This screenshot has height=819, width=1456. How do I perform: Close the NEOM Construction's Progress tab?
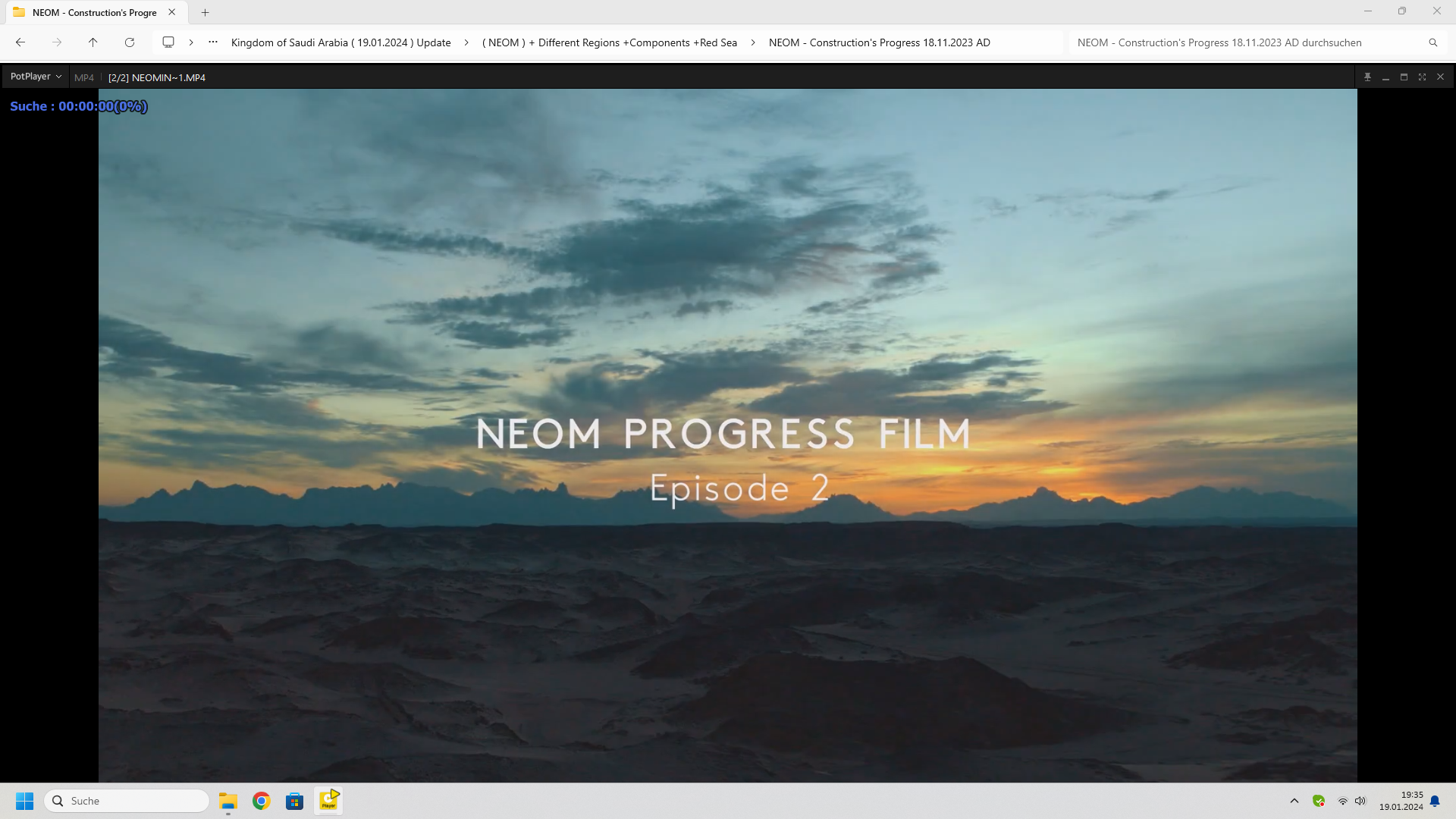172,12
